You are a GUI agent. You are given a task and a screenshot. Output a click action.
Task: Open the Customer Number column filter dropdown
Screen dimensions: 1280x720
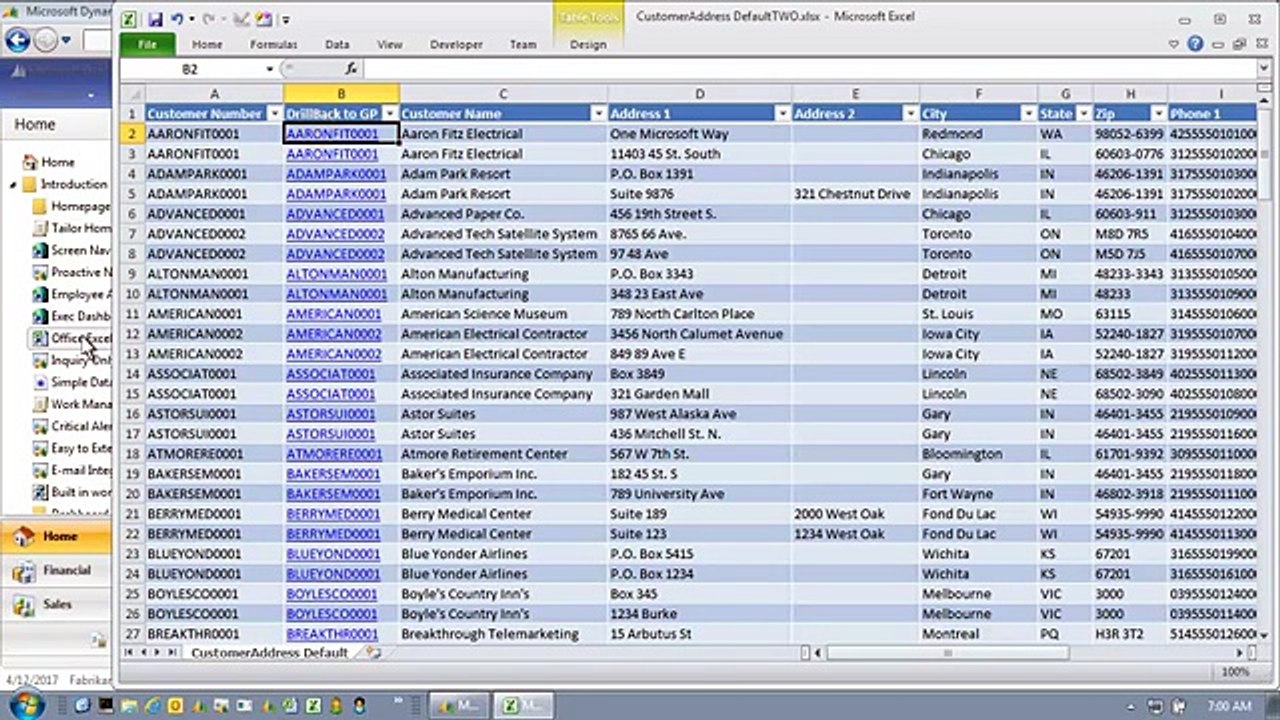coord(273,114)
